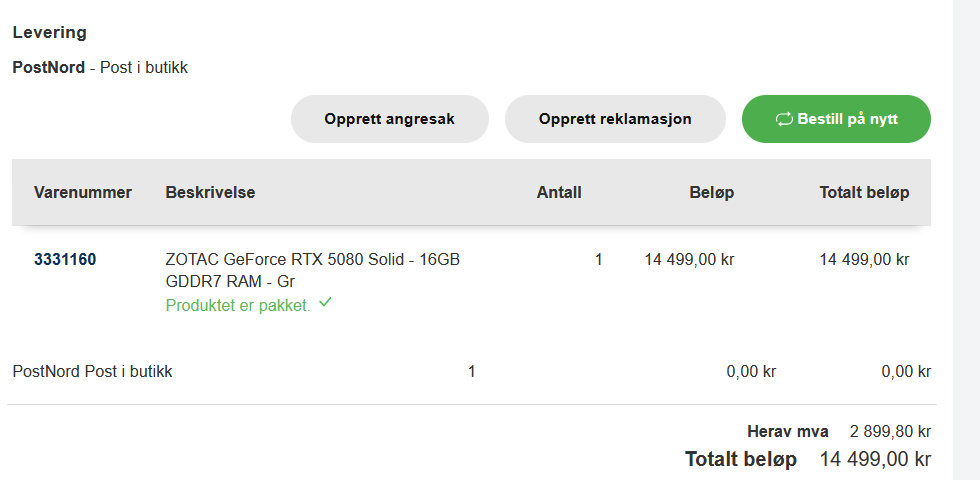Start an Opprett reklamasjon claim
The height and width of the screenshot is (480, 980).
(x=615, y=119)
